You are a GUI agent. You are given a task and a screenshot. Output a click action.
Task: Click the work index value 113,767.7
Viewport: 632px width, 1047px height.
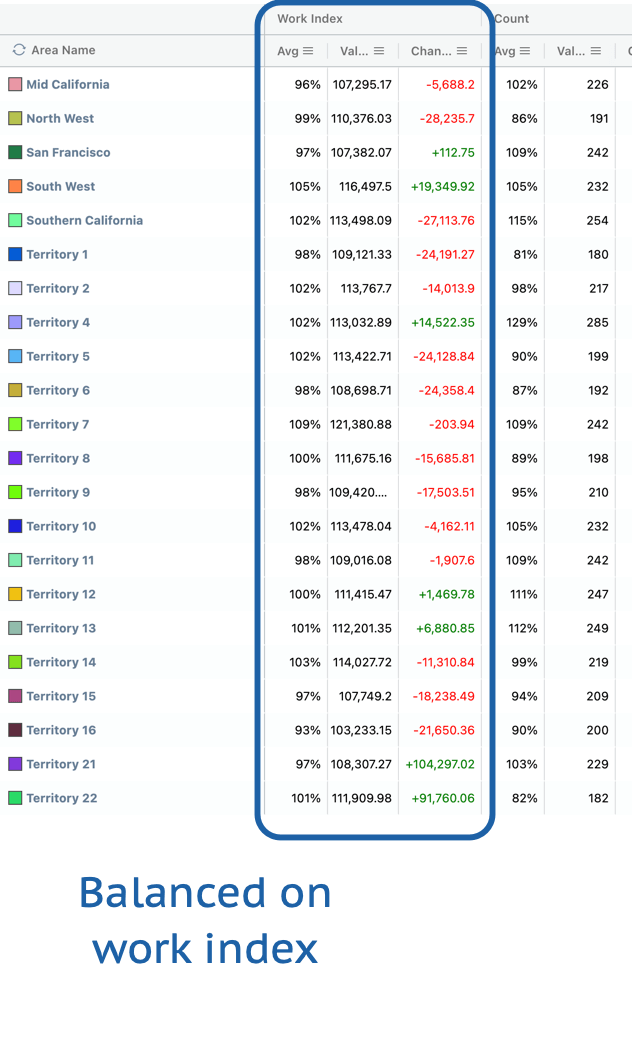(366, 289)
